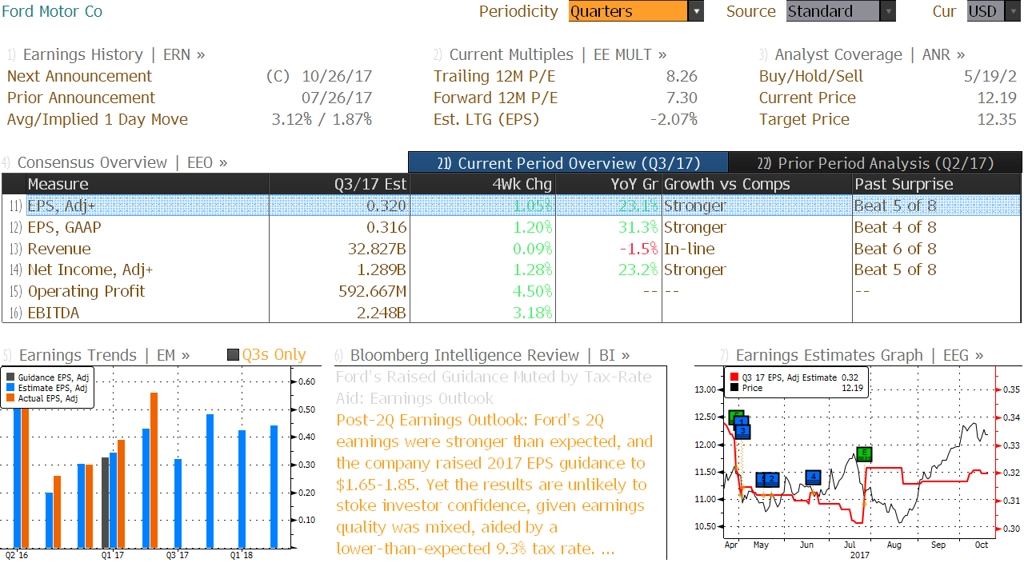This screenshot has height=563, width=1024.
Task: Select the Revenue measure row
Action: 511,249
